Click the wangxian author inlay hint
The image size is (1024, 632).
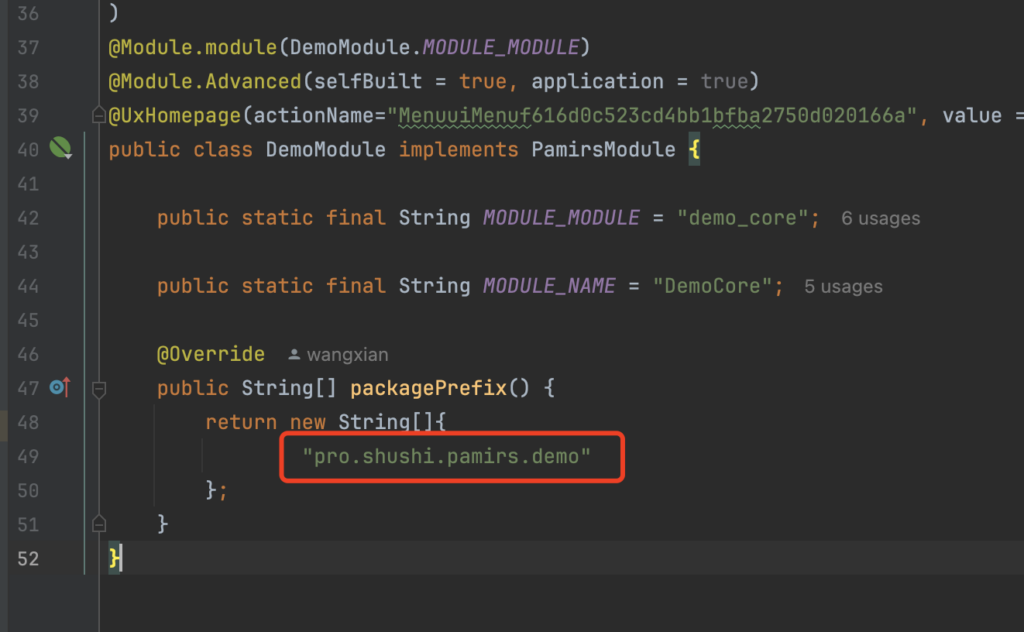point(338,354)
